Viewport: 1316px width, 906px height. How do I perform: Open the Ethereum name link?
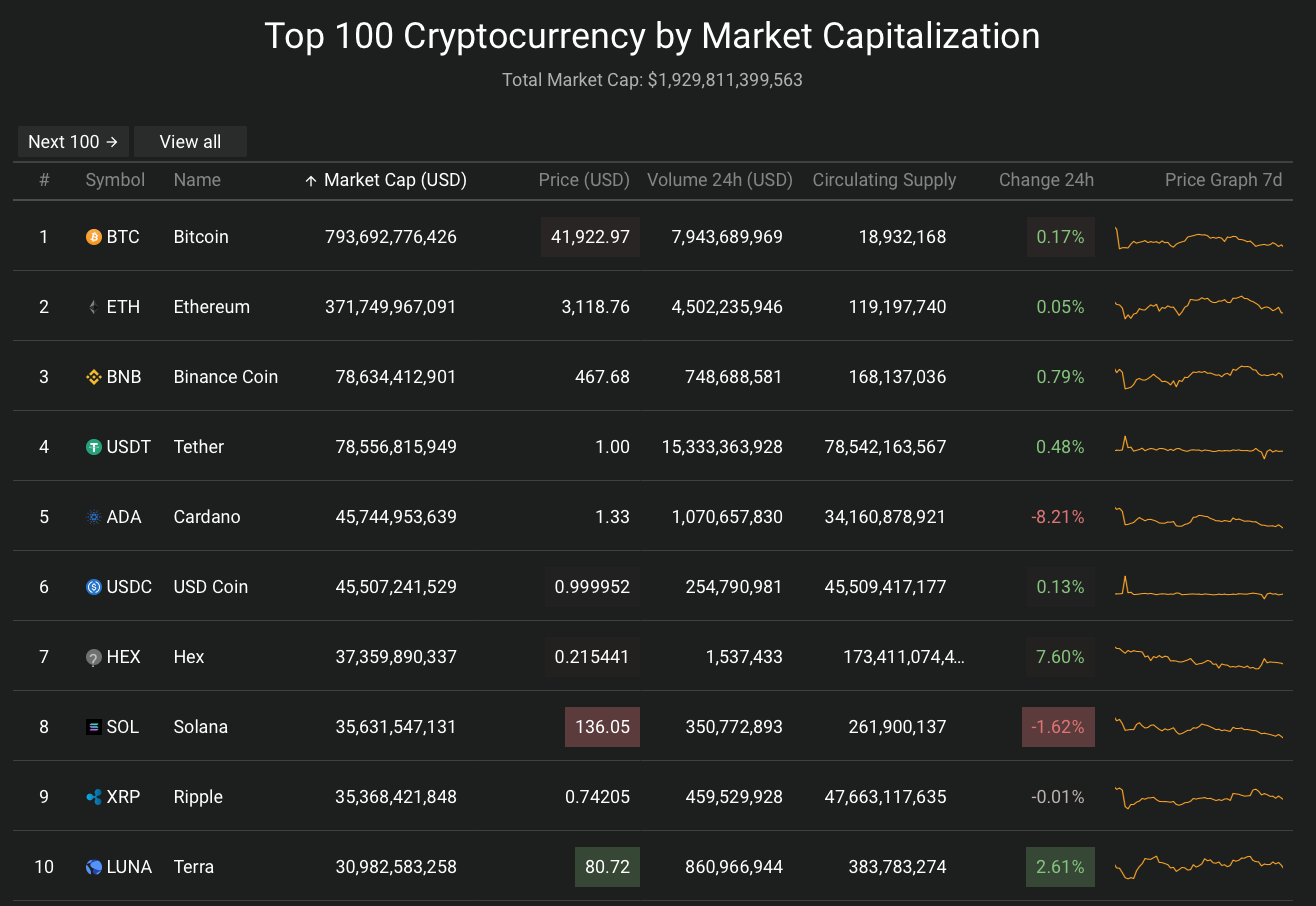[x=211, y=307]
